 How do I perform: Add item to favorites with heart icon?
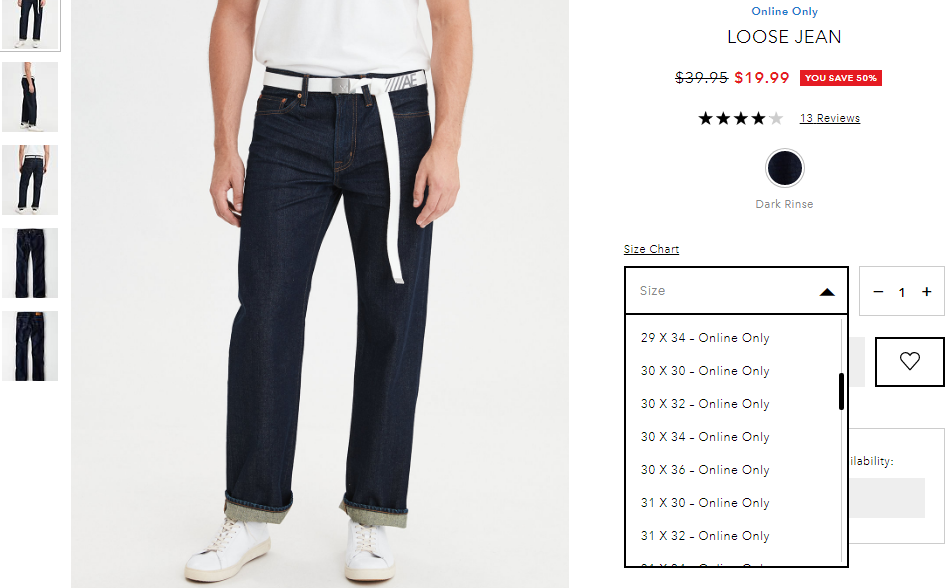click(x=909, y=361)
